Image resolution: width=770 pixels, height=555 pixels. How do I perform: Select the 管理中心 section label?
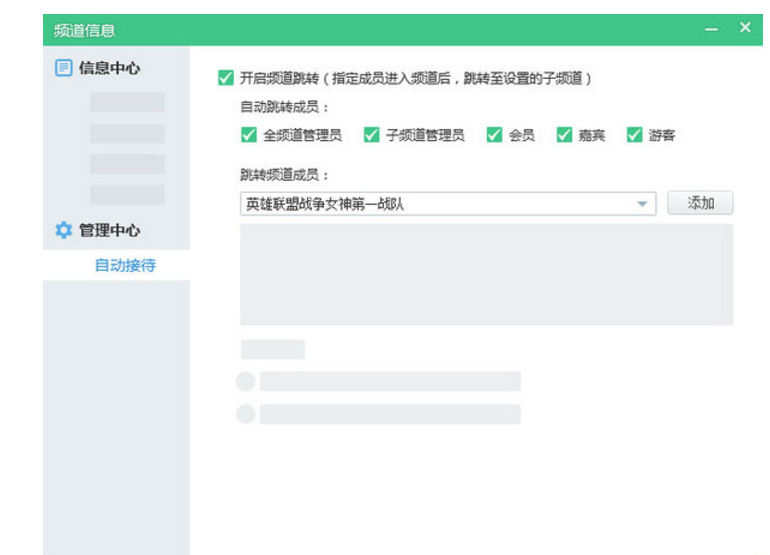[109, 230]
